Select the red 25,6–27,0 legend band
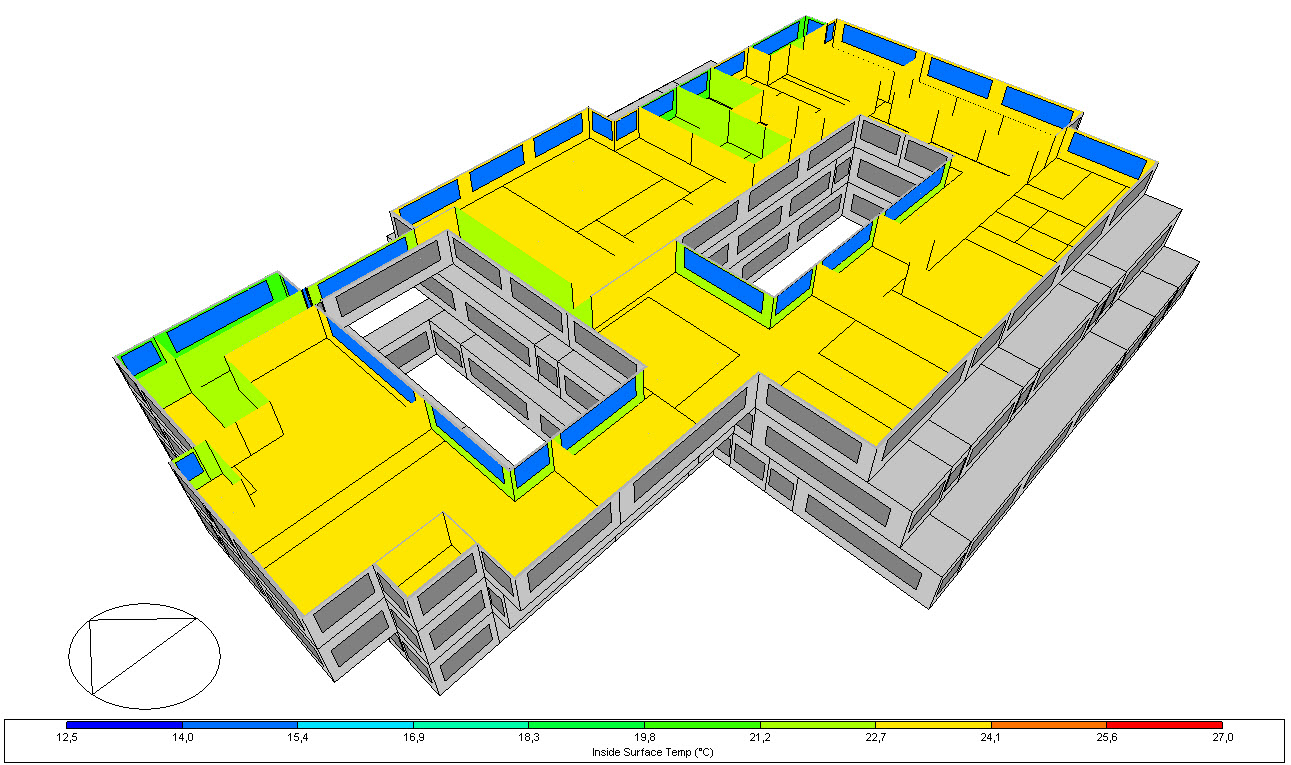The width and height of the screenshot is (1291, 765). 1164,724
